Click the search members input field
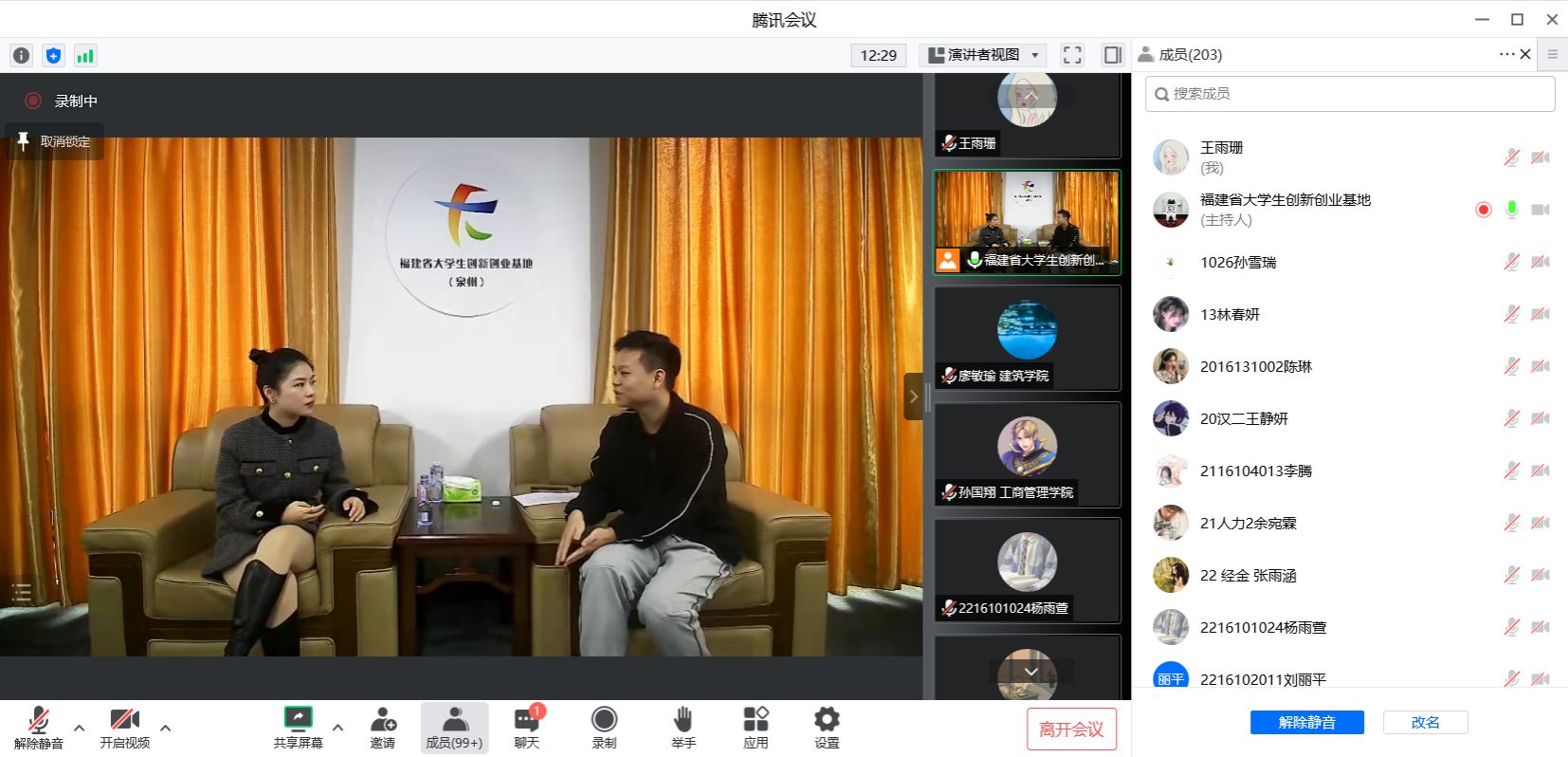Screen dimensions: 1568x757 [x=1350, y=94]
